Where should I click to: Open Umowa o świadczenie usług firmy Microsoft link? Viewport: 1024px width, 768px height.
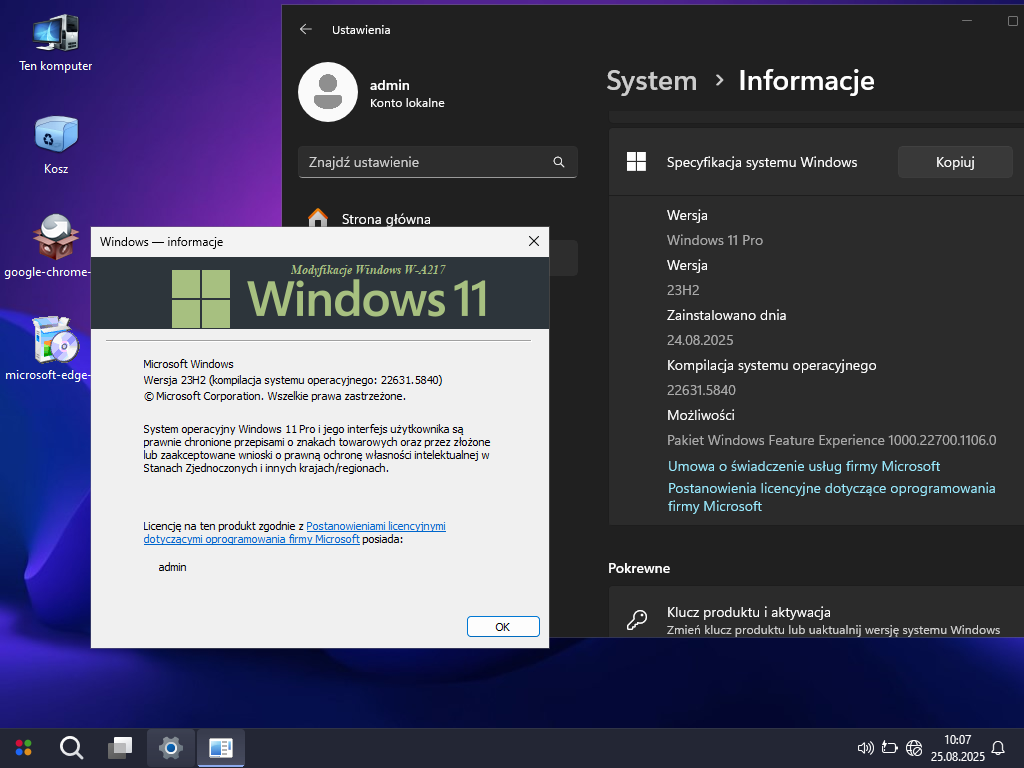803,466
